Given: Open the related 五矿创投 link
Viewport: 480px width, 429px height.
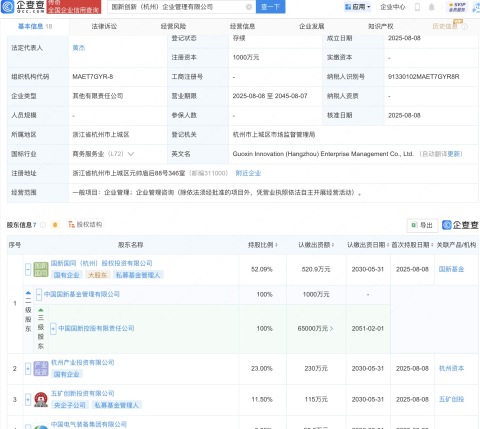Looking at the screenshot, I should 451,399.
